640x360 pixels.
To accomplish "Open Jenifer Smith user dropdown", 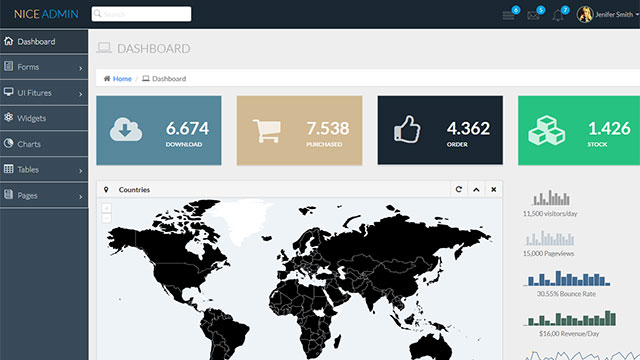I will point(607,15).
